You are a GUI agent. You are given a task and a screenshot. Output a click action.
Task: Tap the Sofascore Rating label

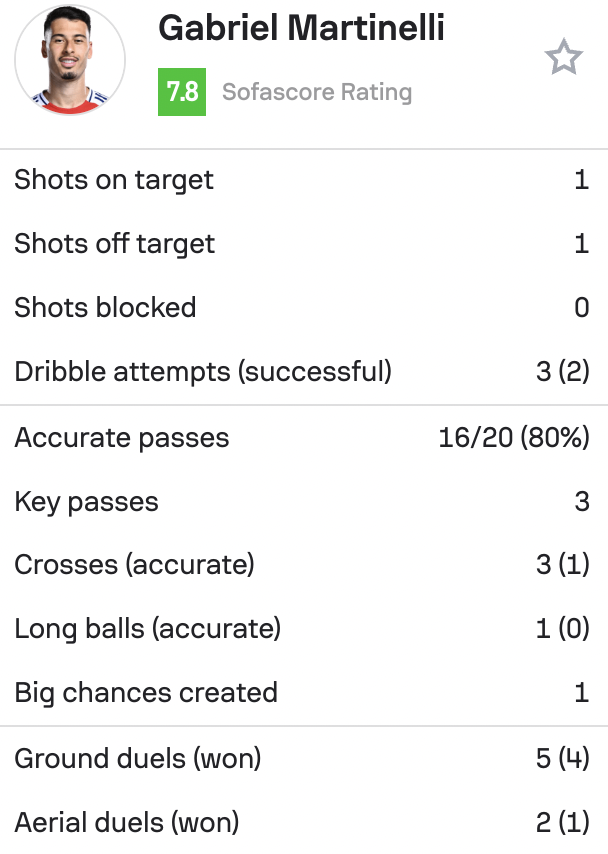(x=317, y=92)
